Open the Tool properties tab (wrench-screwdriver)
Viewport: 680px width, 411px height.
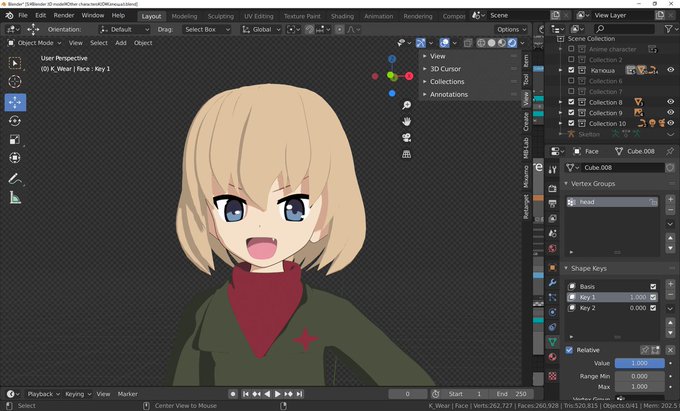pos(552,170)
